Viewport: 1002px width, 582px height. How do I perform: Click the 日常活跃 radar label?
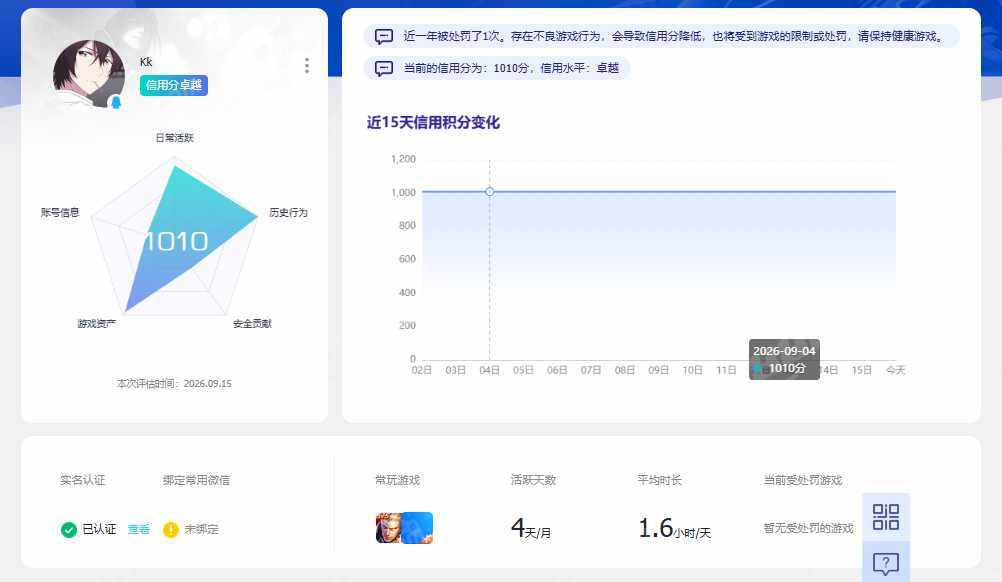click(x=174, y=138)
